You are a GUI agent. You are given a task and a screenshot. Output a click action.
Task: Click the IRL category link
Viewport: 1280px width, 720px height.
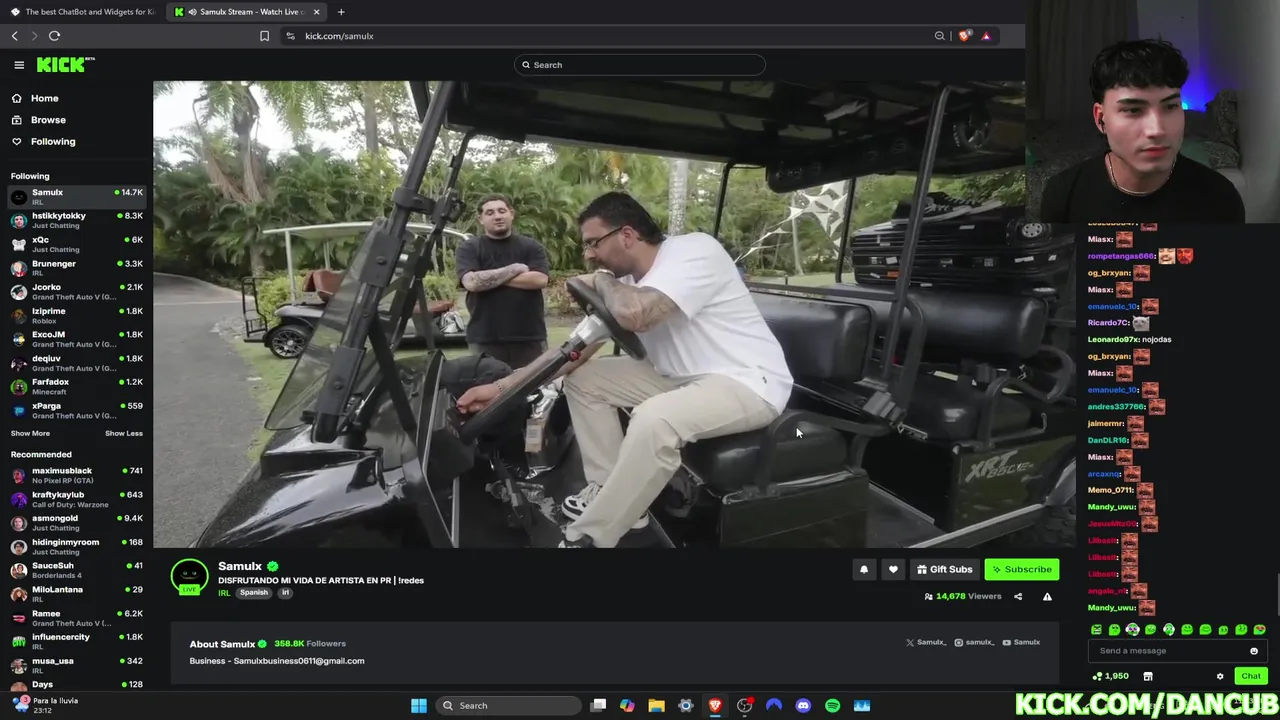(224, 593)
